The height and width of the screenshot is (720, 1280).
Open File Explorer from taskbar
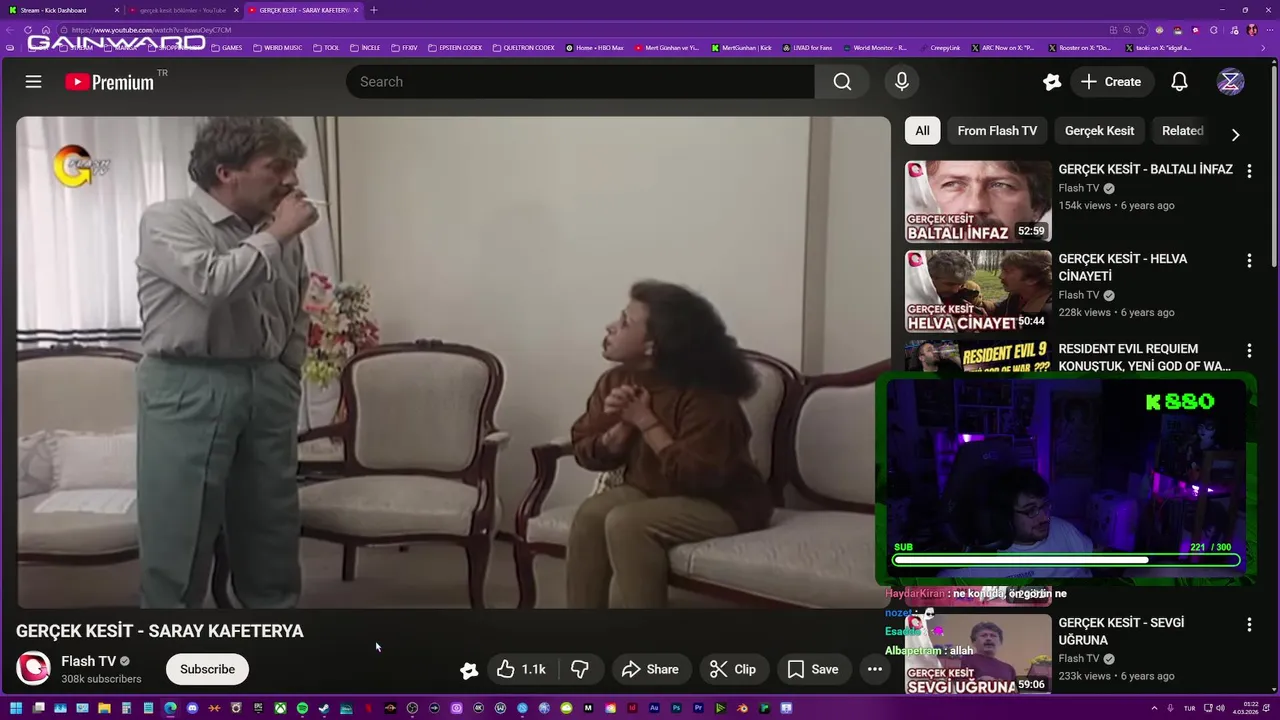click(x=104, y=708)
